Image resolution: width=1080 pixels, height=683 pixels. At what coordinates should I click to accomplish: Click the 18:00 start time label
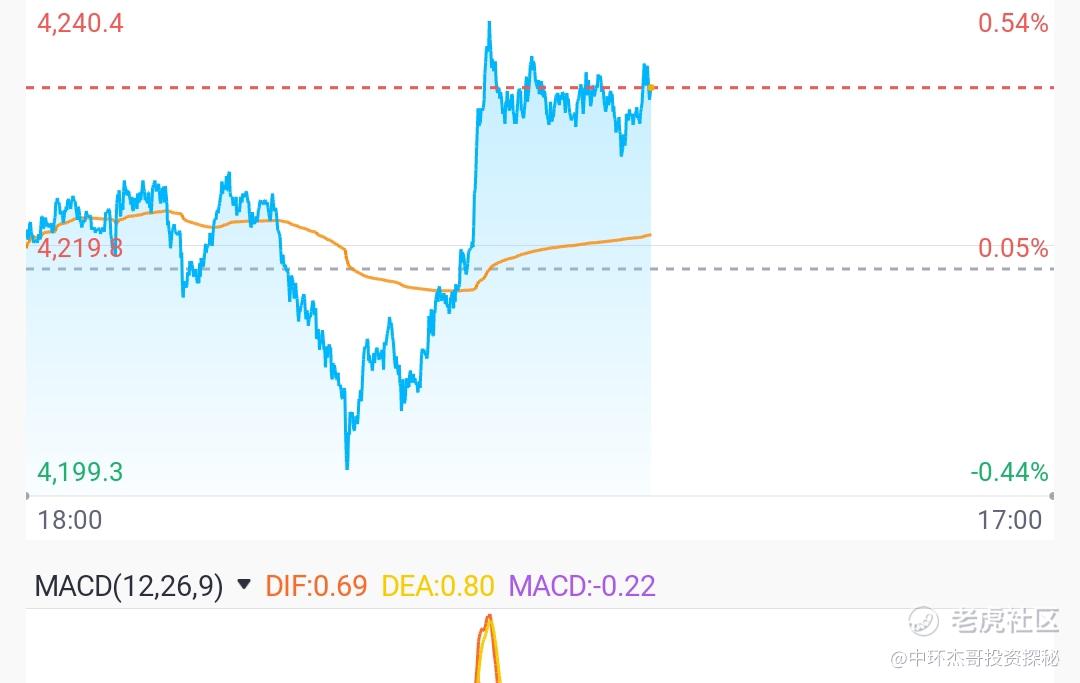[x=70, y=520]
